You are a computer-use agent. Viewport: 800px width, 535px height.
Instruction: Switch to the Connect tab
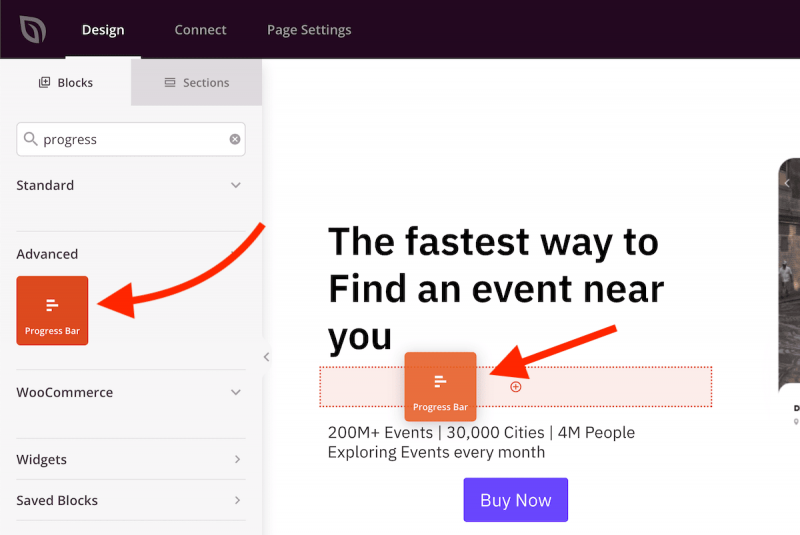point(200,30)
